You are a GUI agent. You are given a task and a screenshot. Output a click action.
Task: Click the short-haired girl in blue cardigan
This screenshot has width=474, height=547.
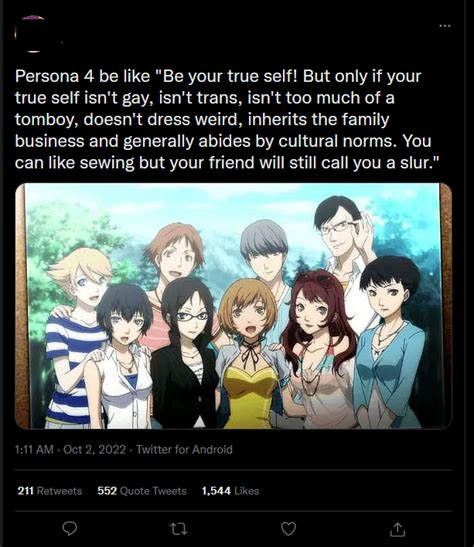click(x=391, y=342)
